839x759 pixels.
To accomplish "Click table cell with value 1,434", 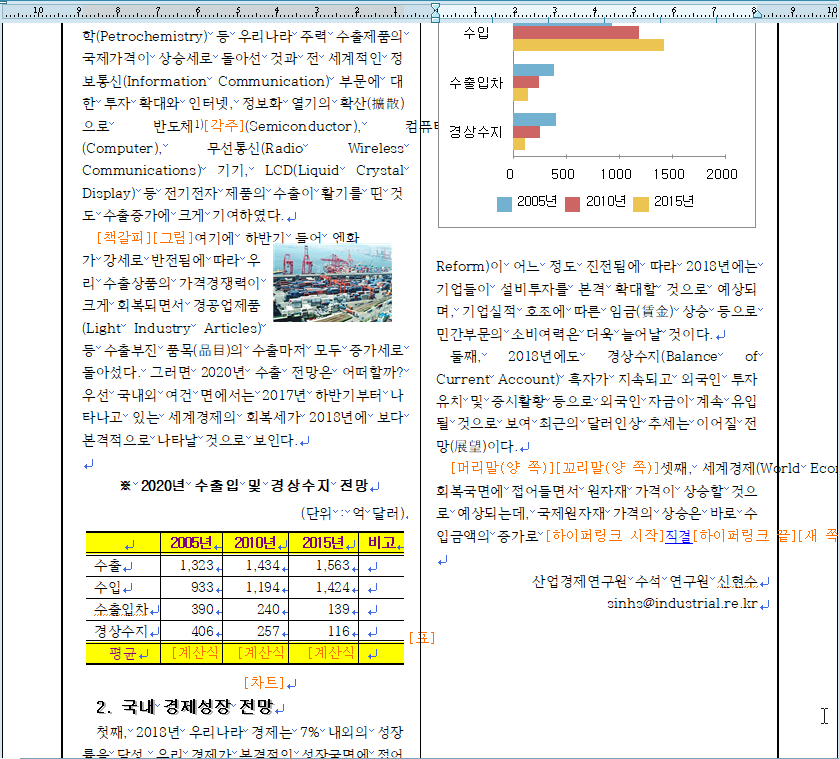I will [255, 565].
